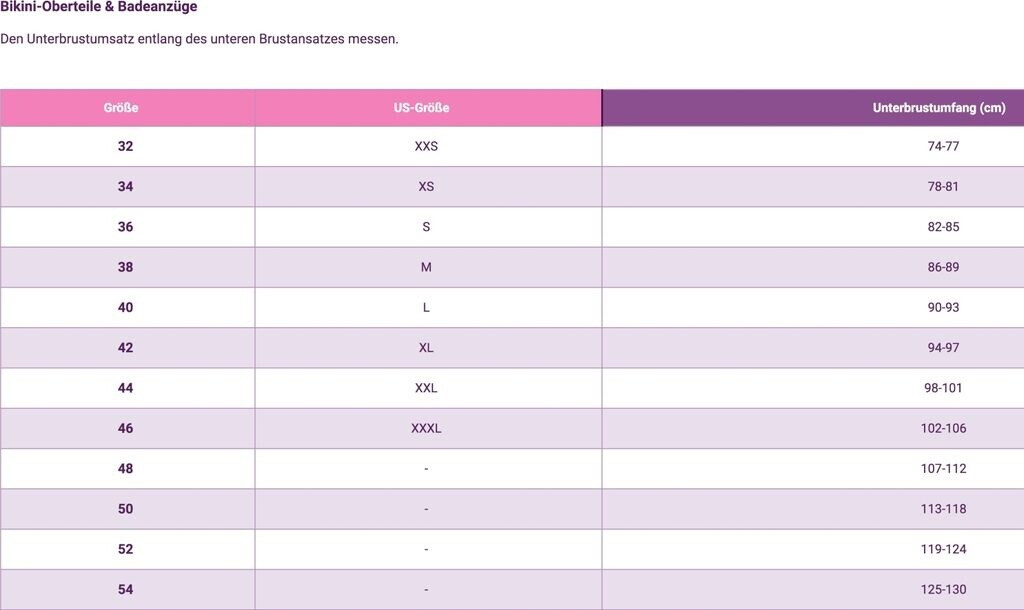1024x610 pixels.
Task: Click the XXXL US size cell
Action: pyautogui.click(x=426, y=429)
